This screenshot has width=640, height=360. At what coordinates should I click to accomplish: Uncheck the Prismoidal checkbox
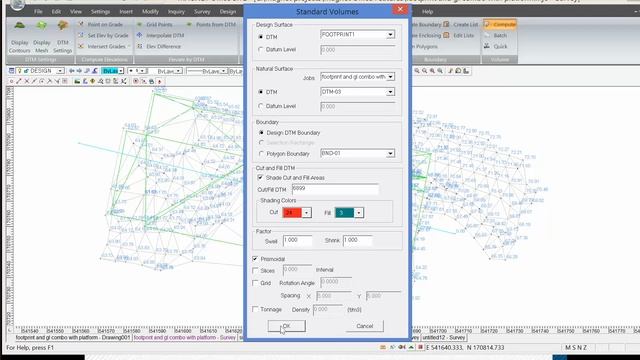pyautogui.click(x=255, y=259)
